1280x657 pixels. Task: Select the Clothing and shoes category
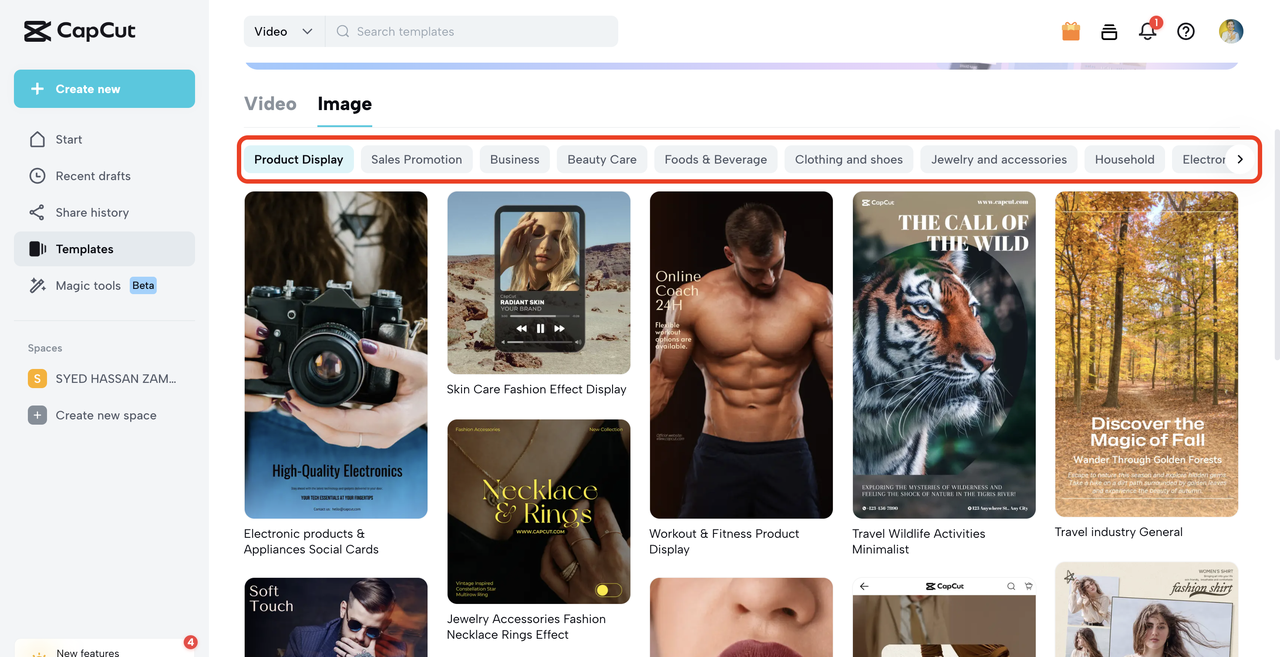(849, 159)
